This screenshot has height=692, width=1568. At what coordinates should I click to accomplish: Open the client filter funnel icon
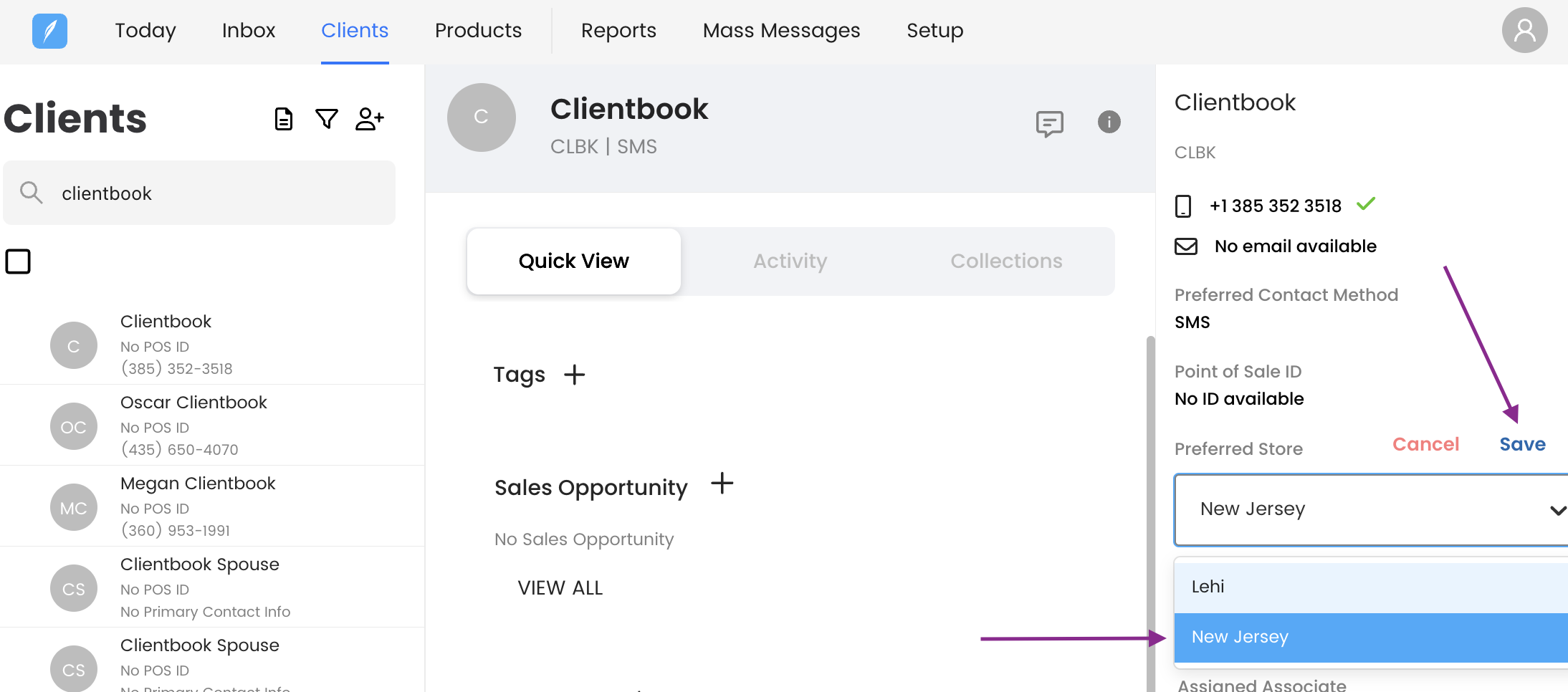coord(327,119)
